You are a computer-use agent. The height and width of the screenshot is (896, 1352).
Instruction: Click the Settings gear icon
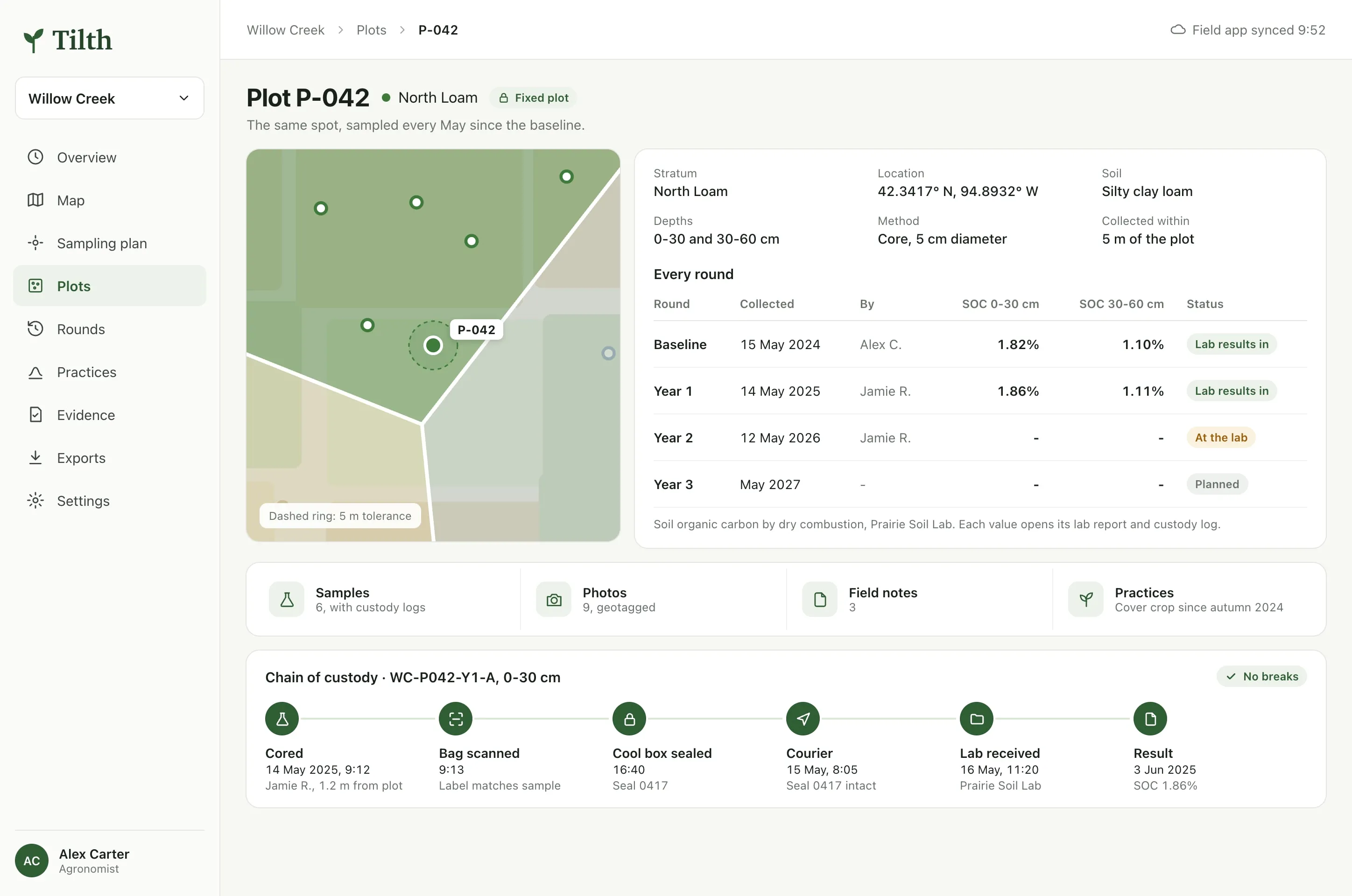(x=35, y=501)
